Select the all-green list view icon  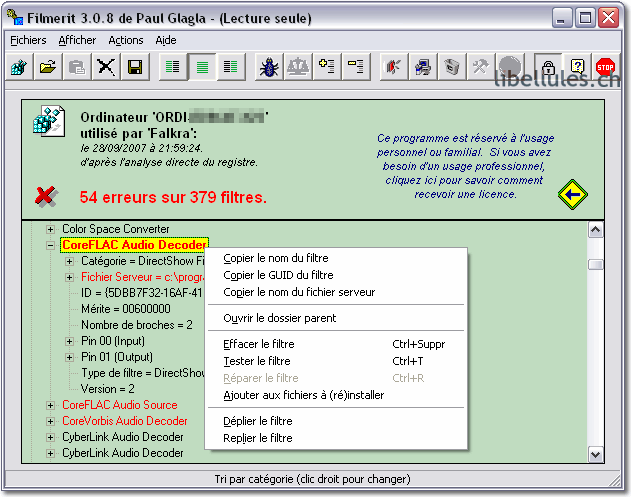click(202, 67)
